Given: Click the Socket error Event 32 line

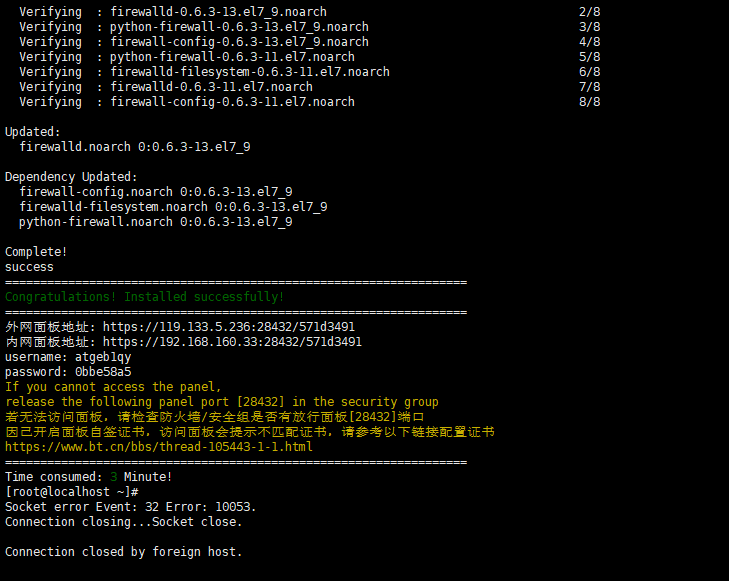Looking at the screenshot, I should click(x=131, y=507).
